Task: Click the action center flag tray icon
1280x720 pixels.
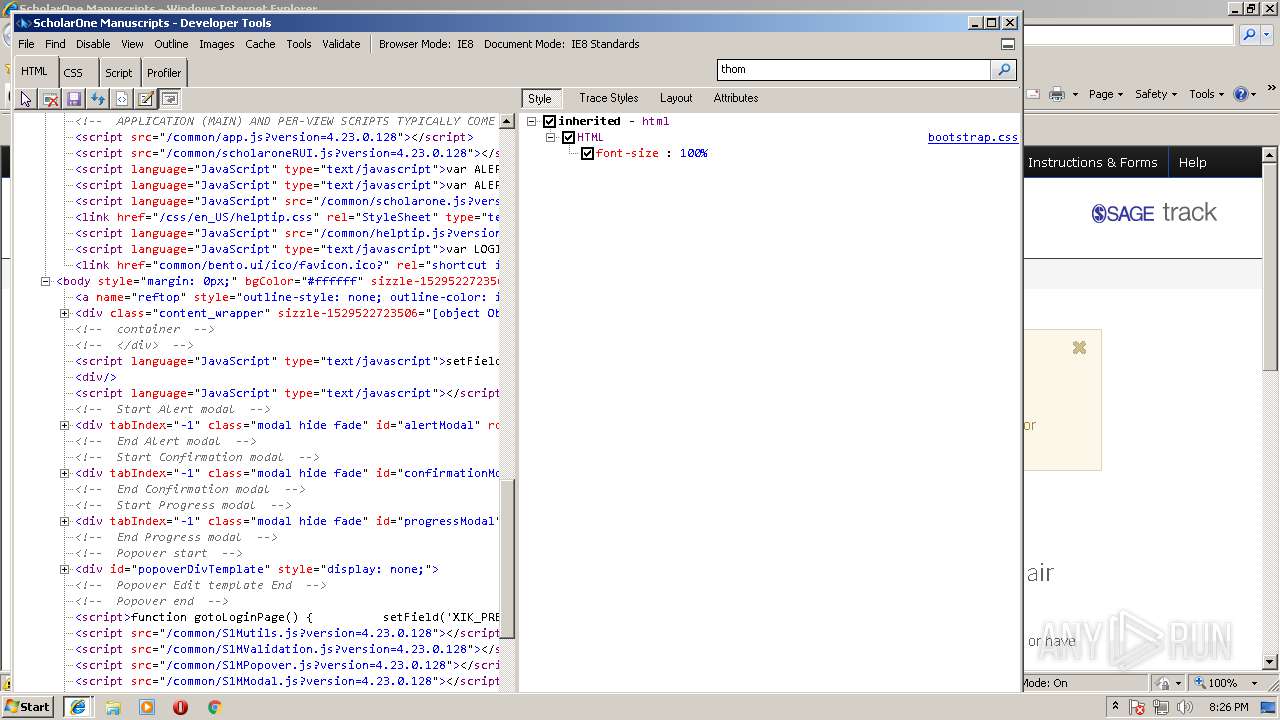Action: coord(1138,707)
